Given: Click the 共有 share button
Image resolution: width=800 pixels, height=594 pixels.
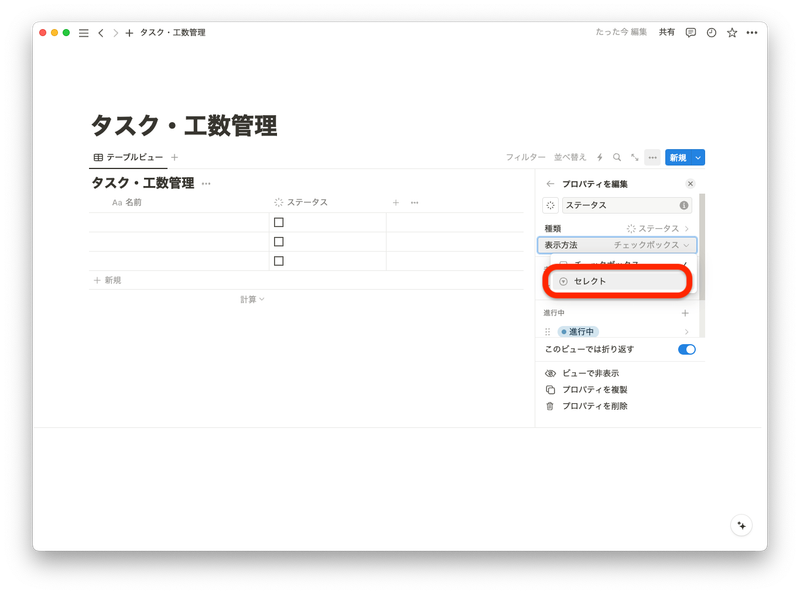Looking at the screenshot, I should (x=666, y=32).
